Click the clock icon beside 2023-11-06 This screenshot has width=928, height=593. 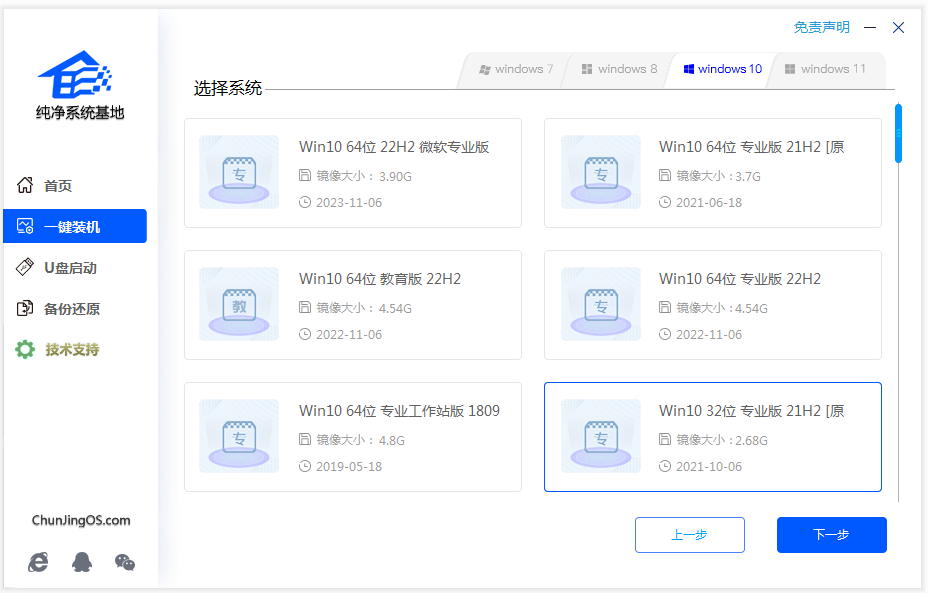tap(305, 202)
